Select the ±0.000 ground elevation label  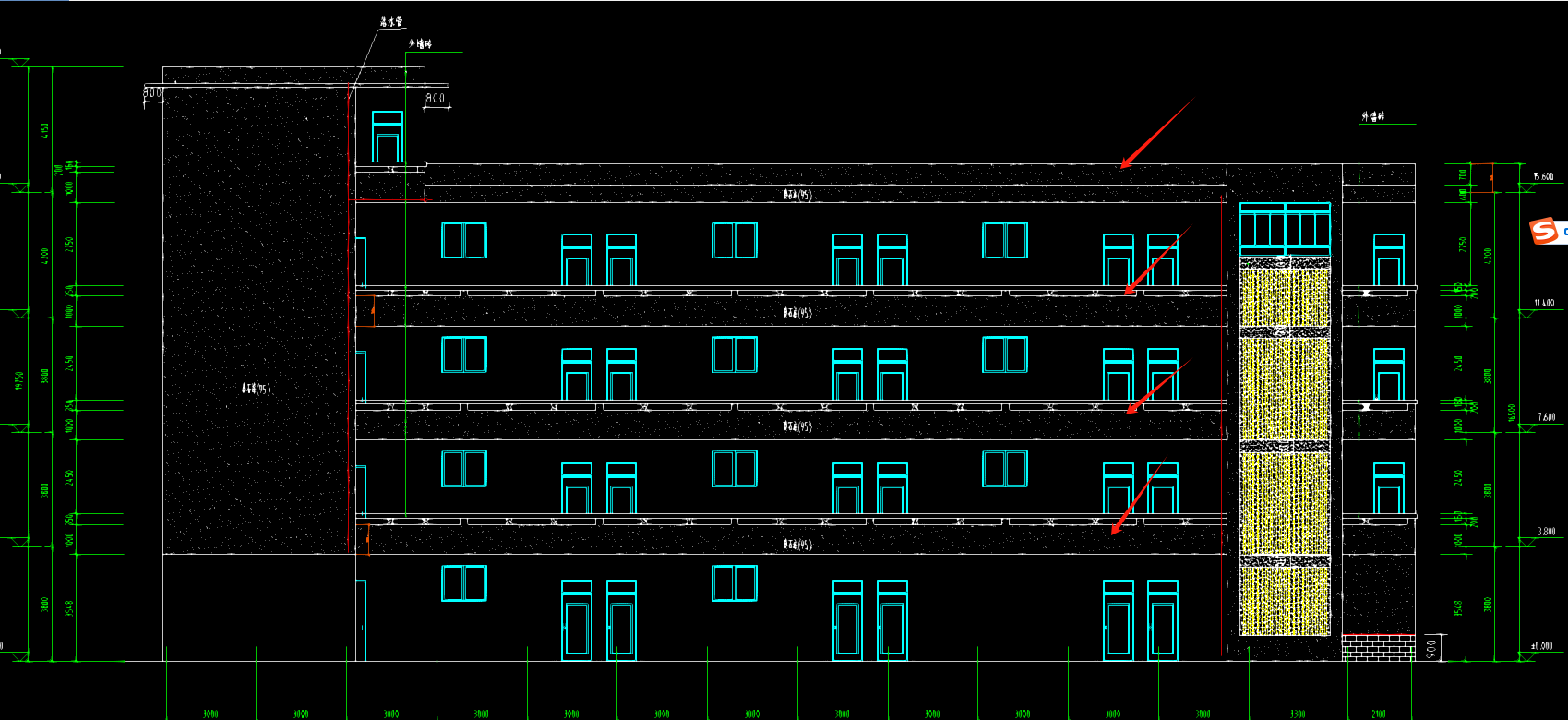1542,645
